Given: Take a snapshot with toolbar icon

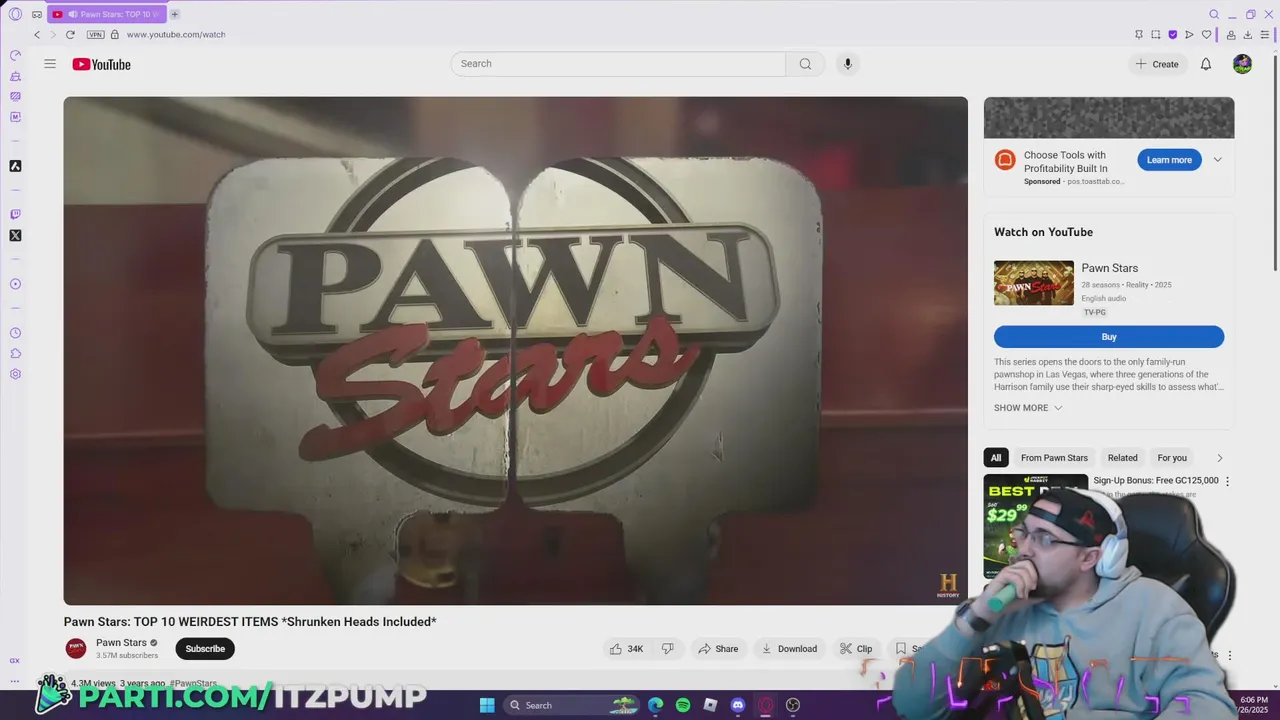Looking at the screenshot, I should click(1155, 34).
